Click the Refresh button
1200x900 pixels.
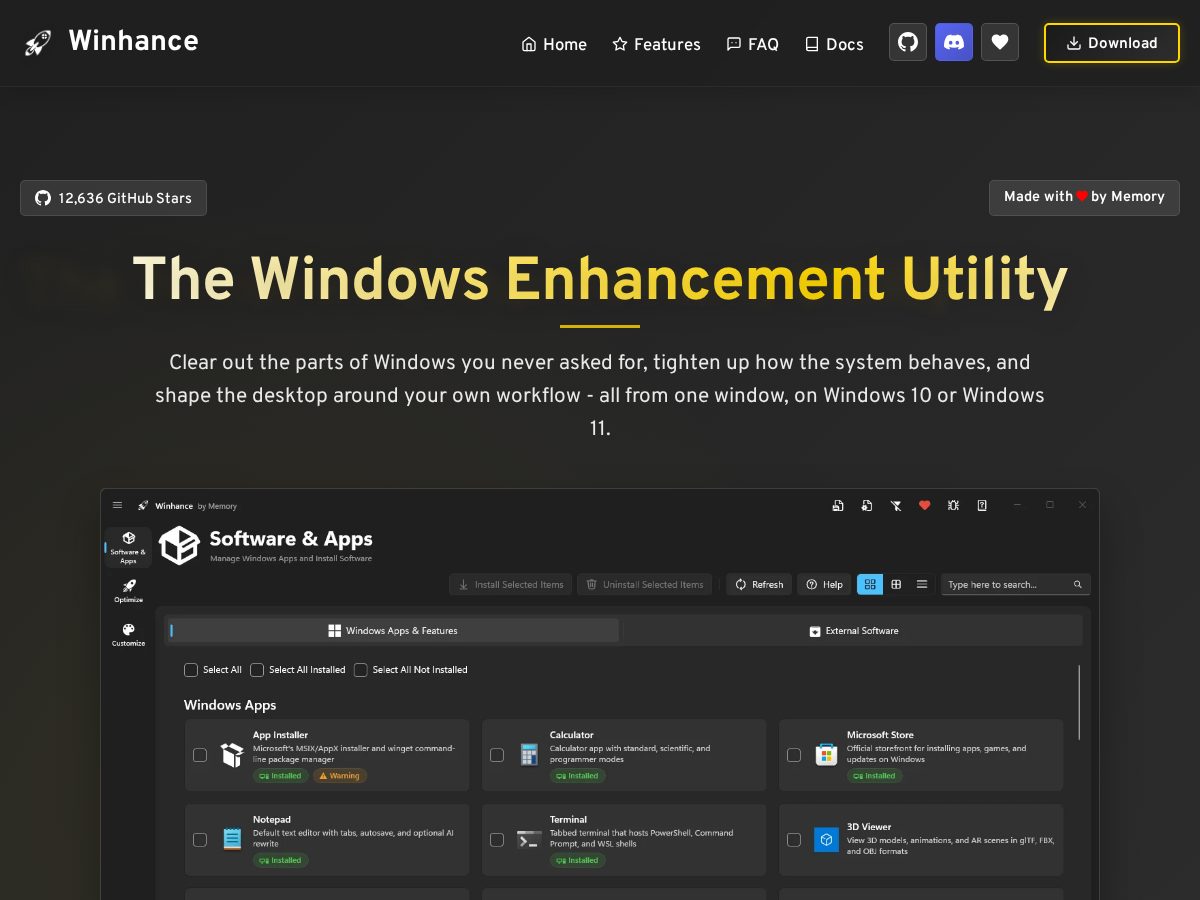click(x=759, y=584)
